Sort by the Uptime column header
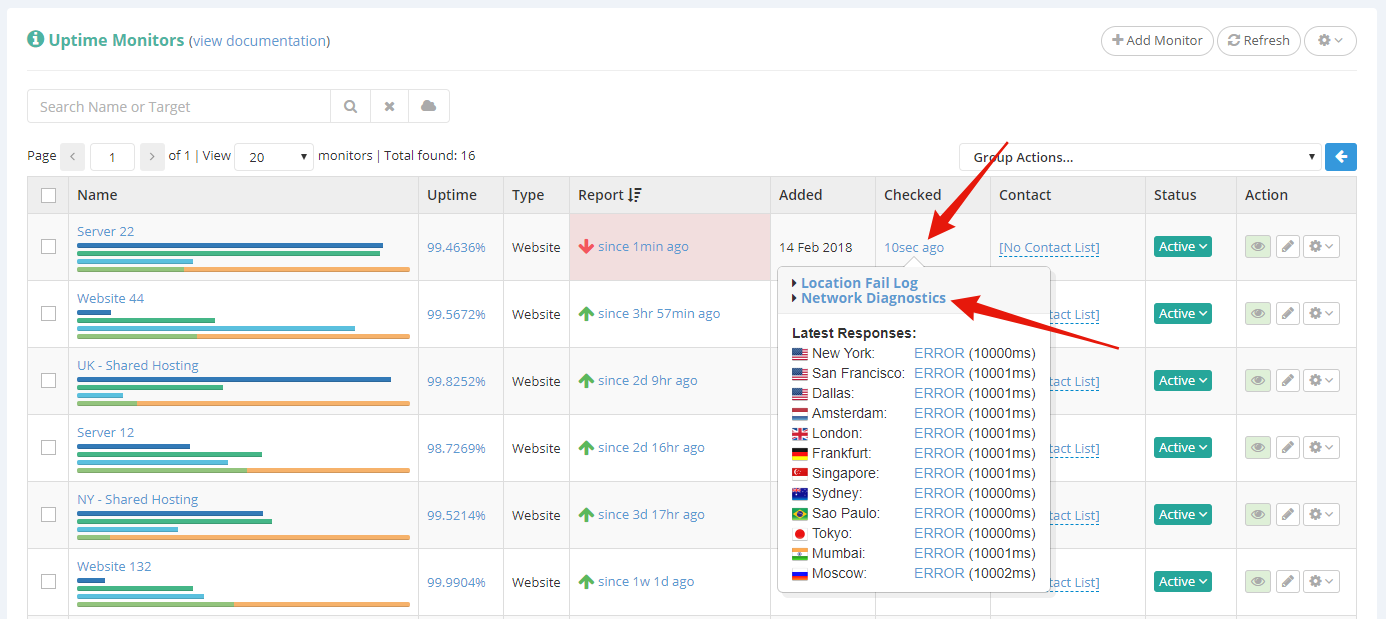This screenshot has height=619, width=1386. tap(452, 195)
